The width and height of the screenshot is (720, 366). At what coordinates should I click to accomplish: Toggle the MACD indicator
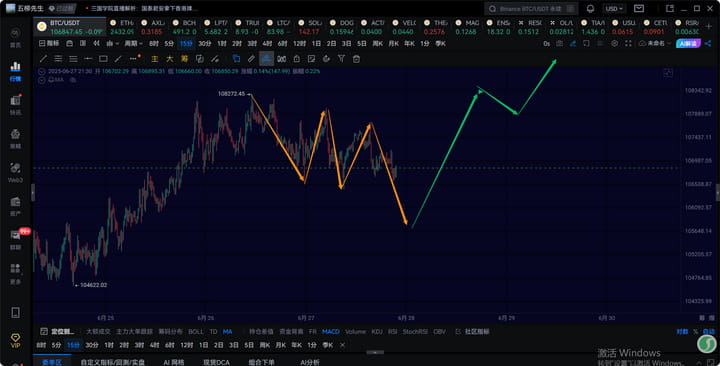tap(331, 332)
